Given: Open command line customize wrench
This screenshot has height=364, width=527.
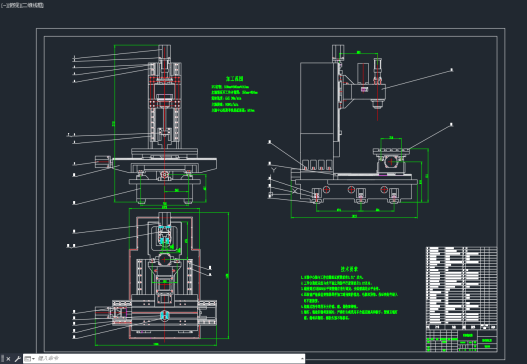Looking at the screenshot, I should [17, 359].
